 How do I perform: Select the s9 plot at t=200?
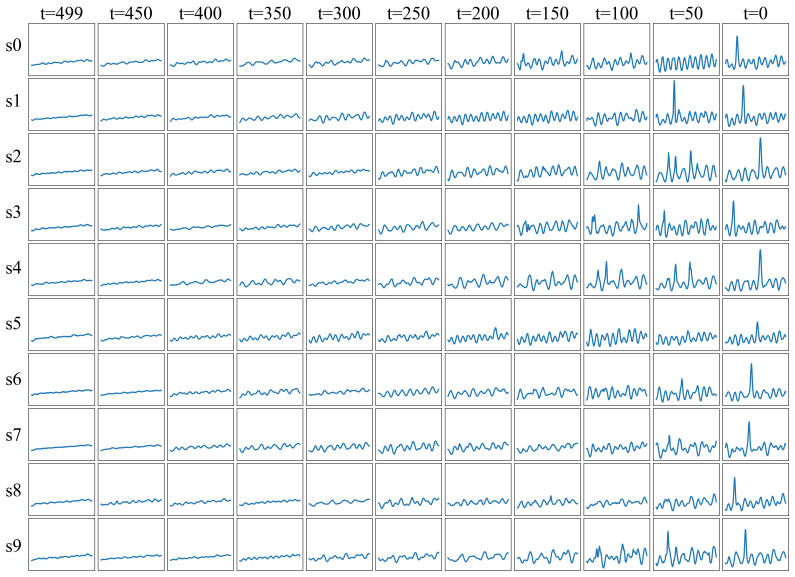(x=478, y=545)
